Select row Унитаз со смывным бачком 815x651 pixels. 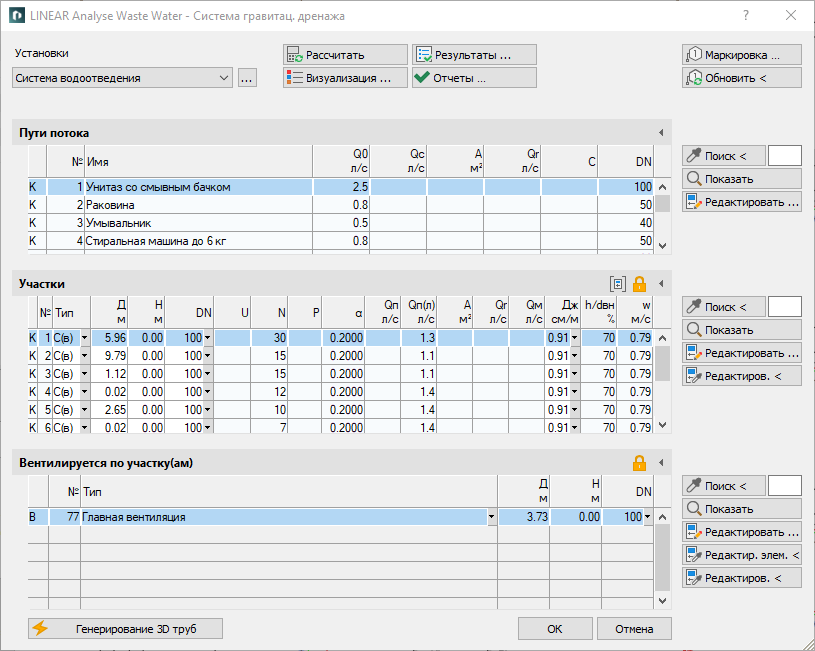pyautogui.click(x=340, y=187)
